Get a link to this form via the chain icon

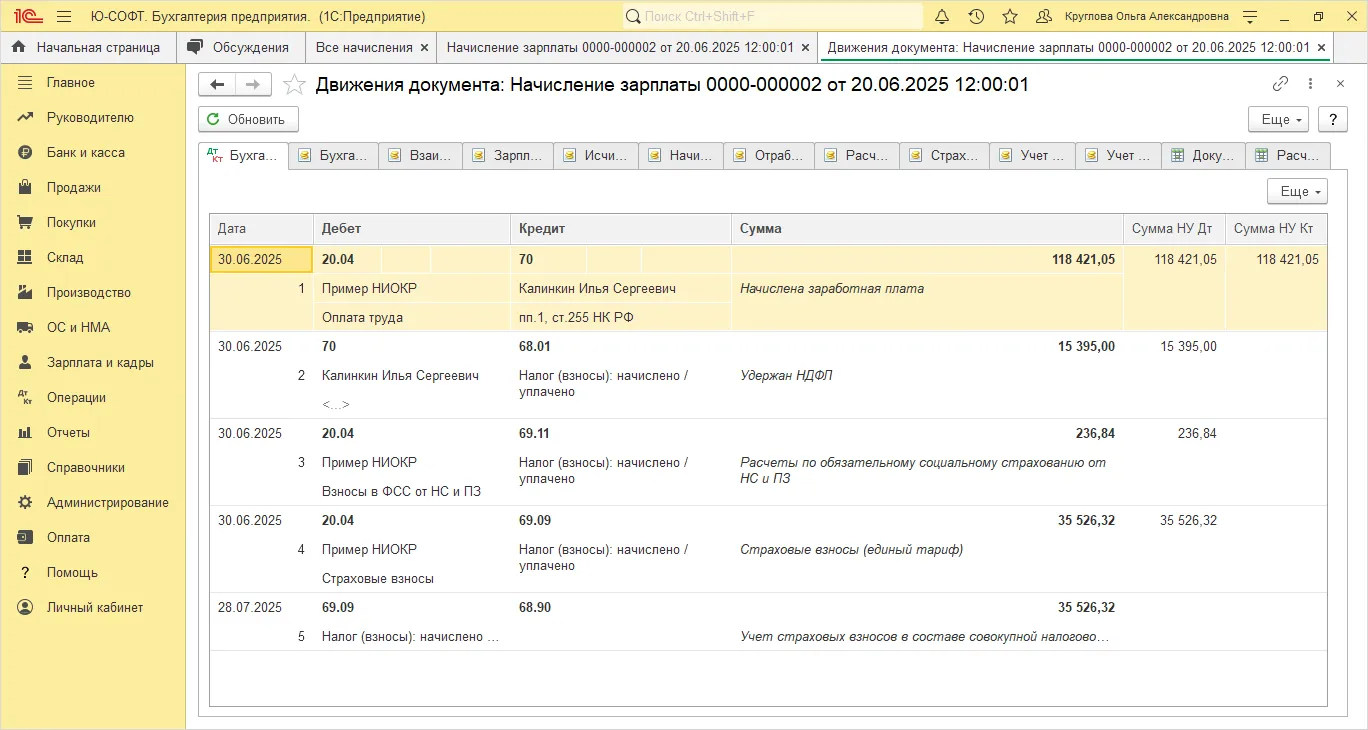coord(1280,84)
